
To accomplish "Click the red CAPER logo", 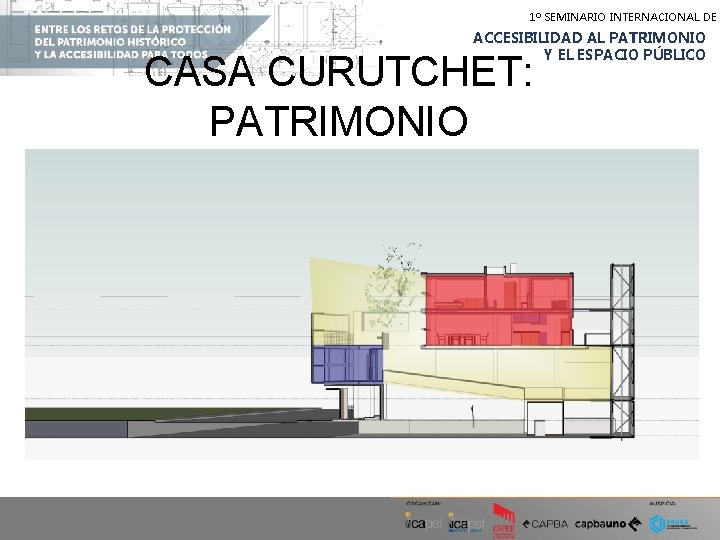I will 504,520.
